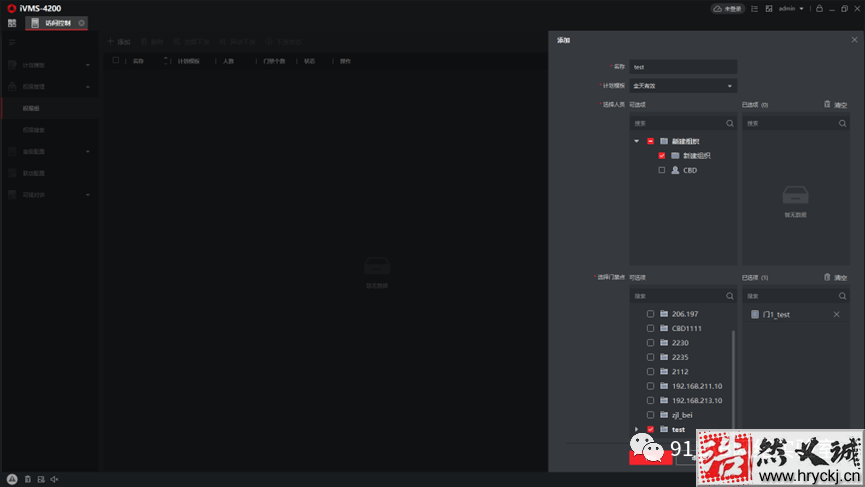Click the 全部下发 toolbar button

191,42
